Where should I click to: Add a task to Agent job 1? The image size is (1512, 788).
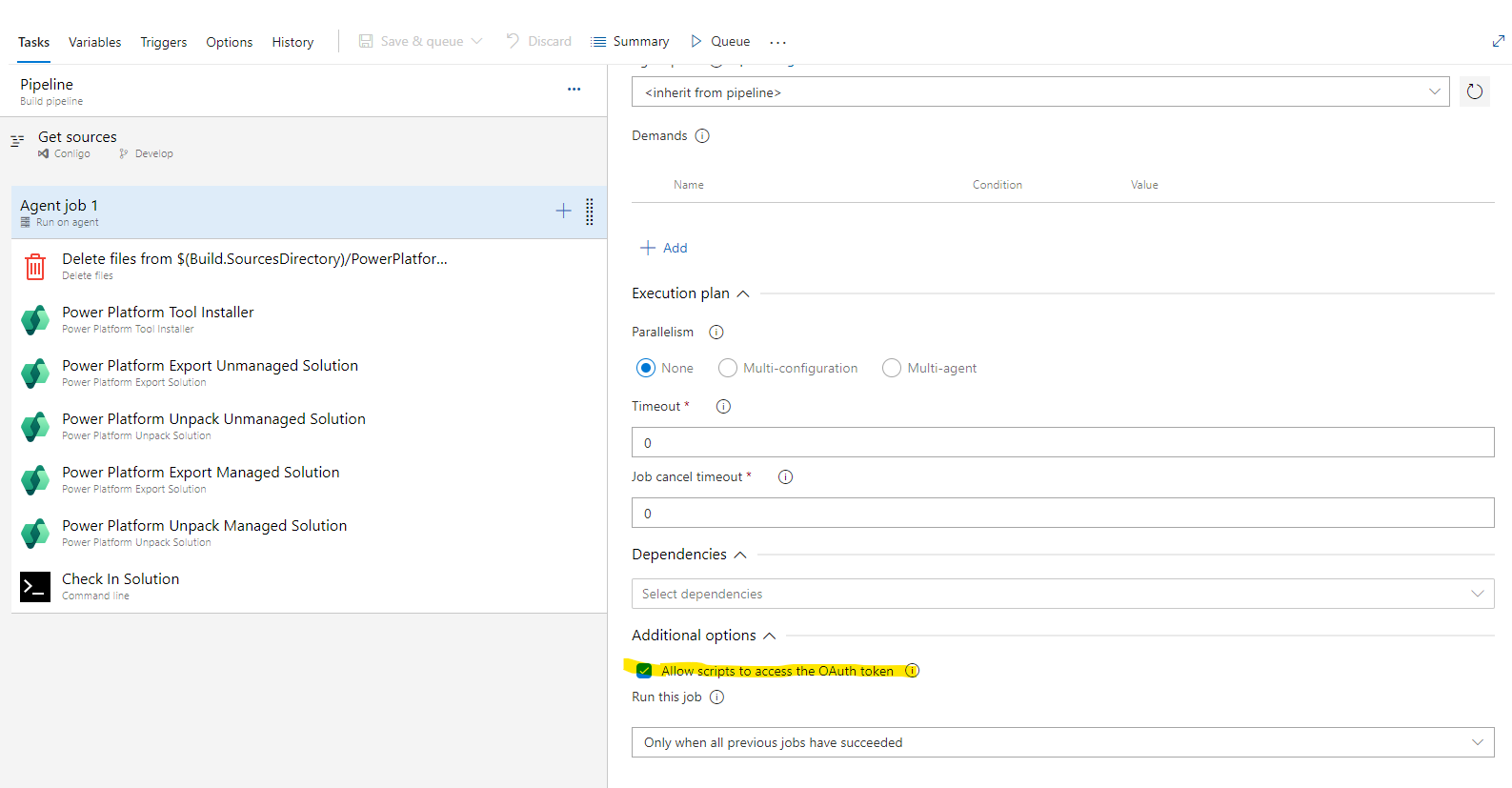(x=563, y=211)
